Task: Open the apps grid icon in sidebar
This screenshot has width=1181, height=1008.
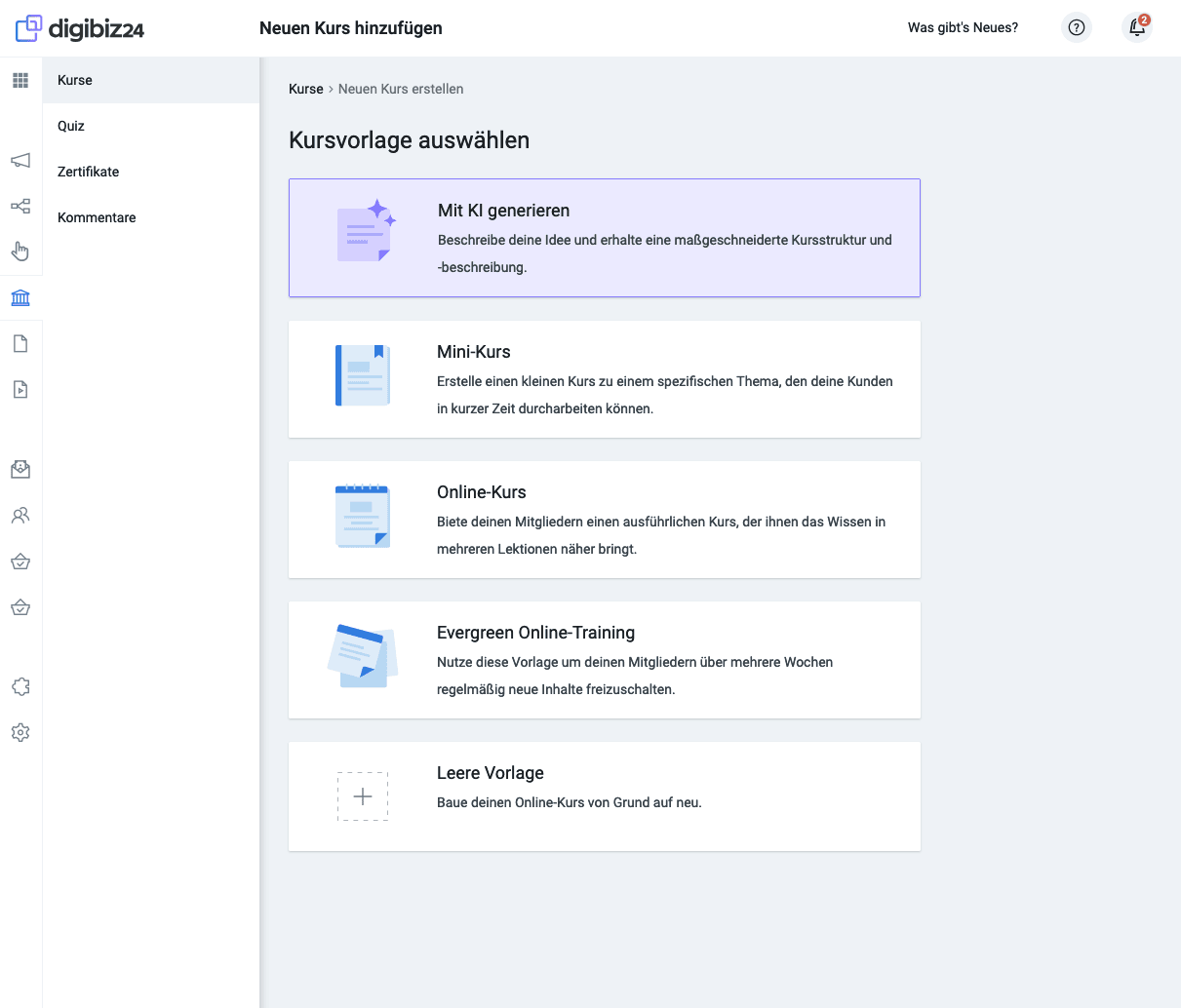Action: tap(20, 80)
